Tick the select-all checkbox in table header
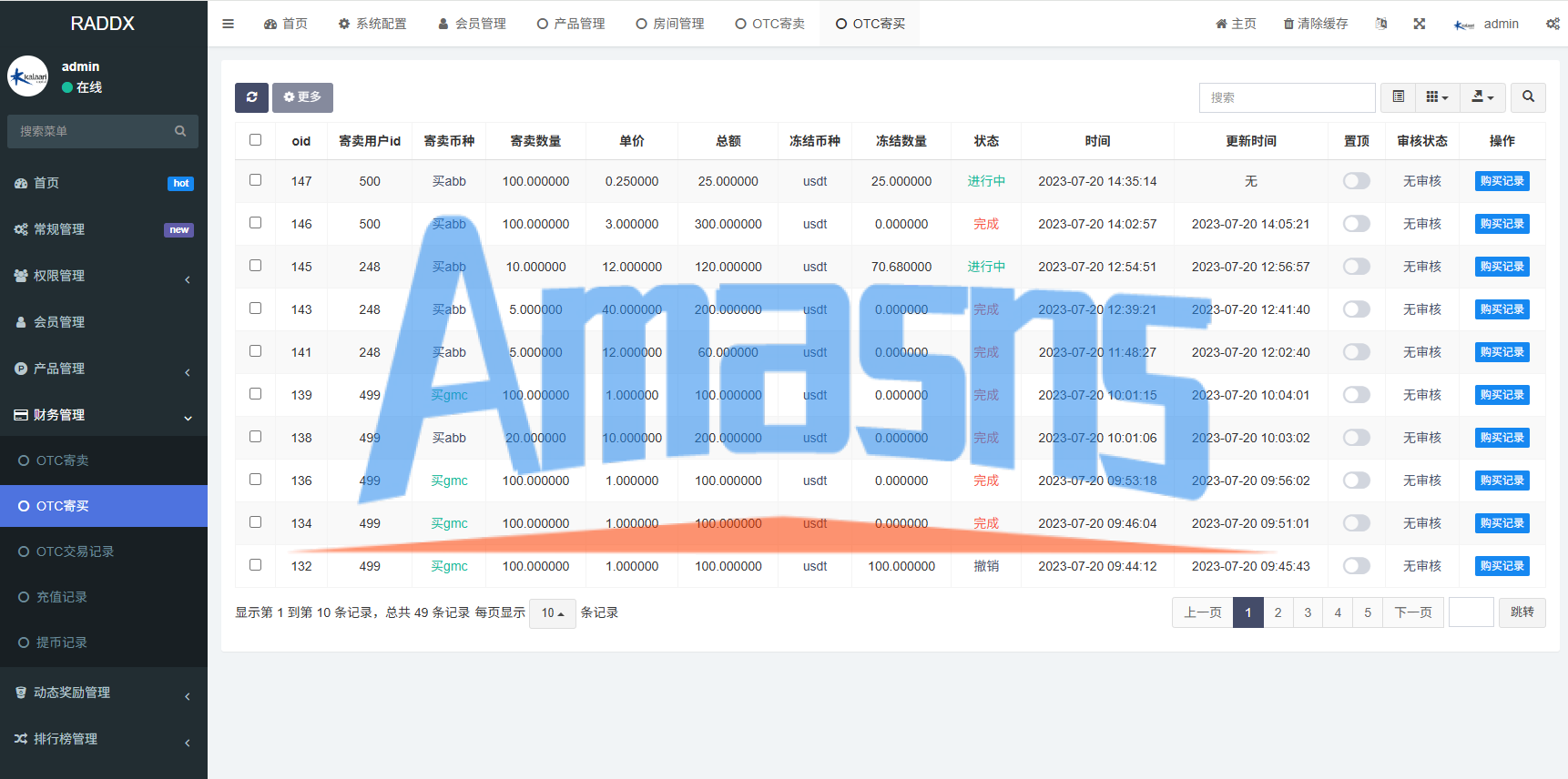 pyautogui.click(x=255, y=140)
